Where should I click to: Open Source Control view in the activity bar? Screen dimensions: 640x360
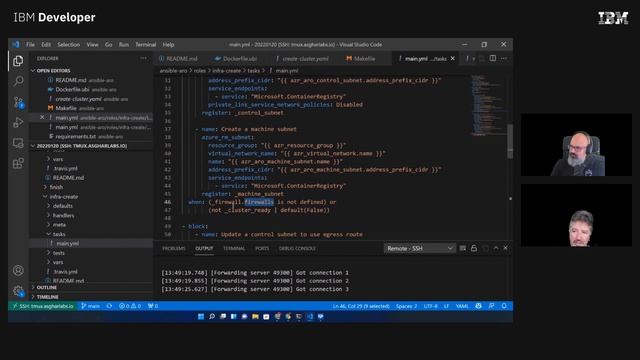point(18,102)
